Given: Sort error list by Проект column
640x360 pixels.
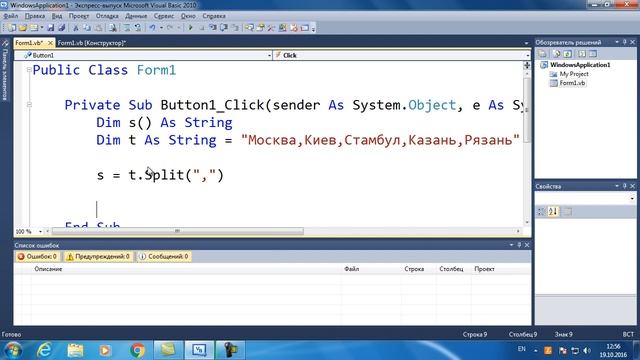Looking at the screenshot, I should tap(484, 269).
